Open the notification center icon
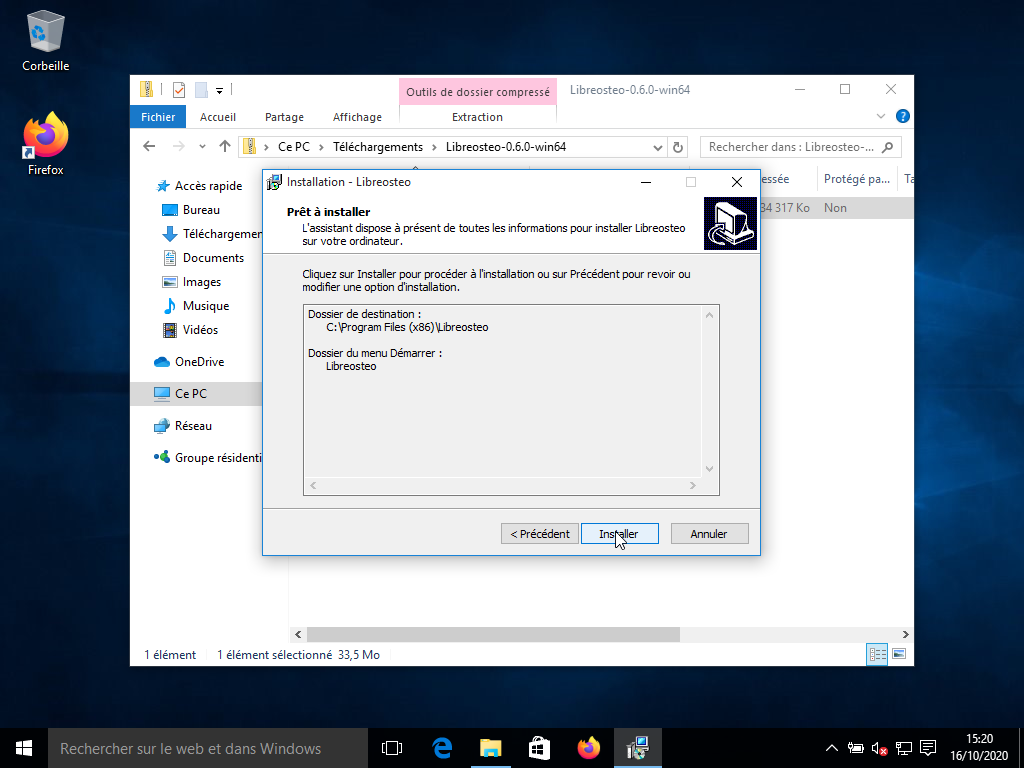This screenshot has height=768, width=1024. point(927,748)
